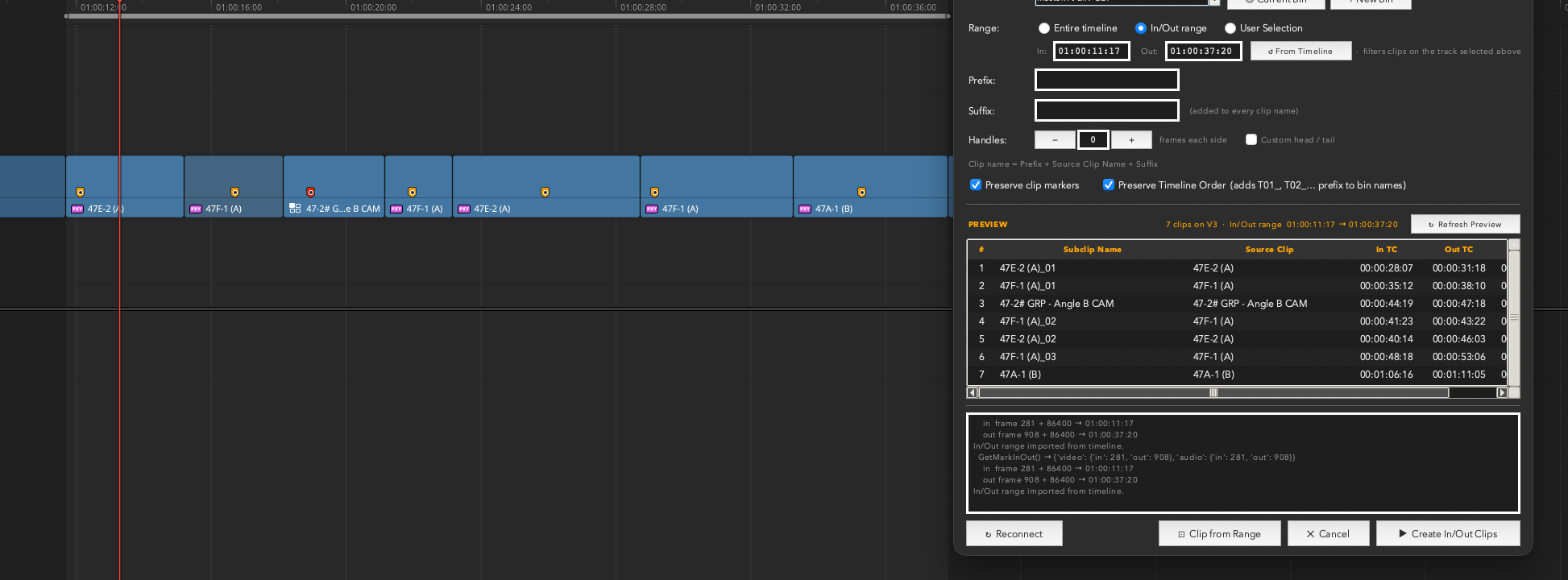Click the preview table's scroll-down arrow

point(1514,392)
